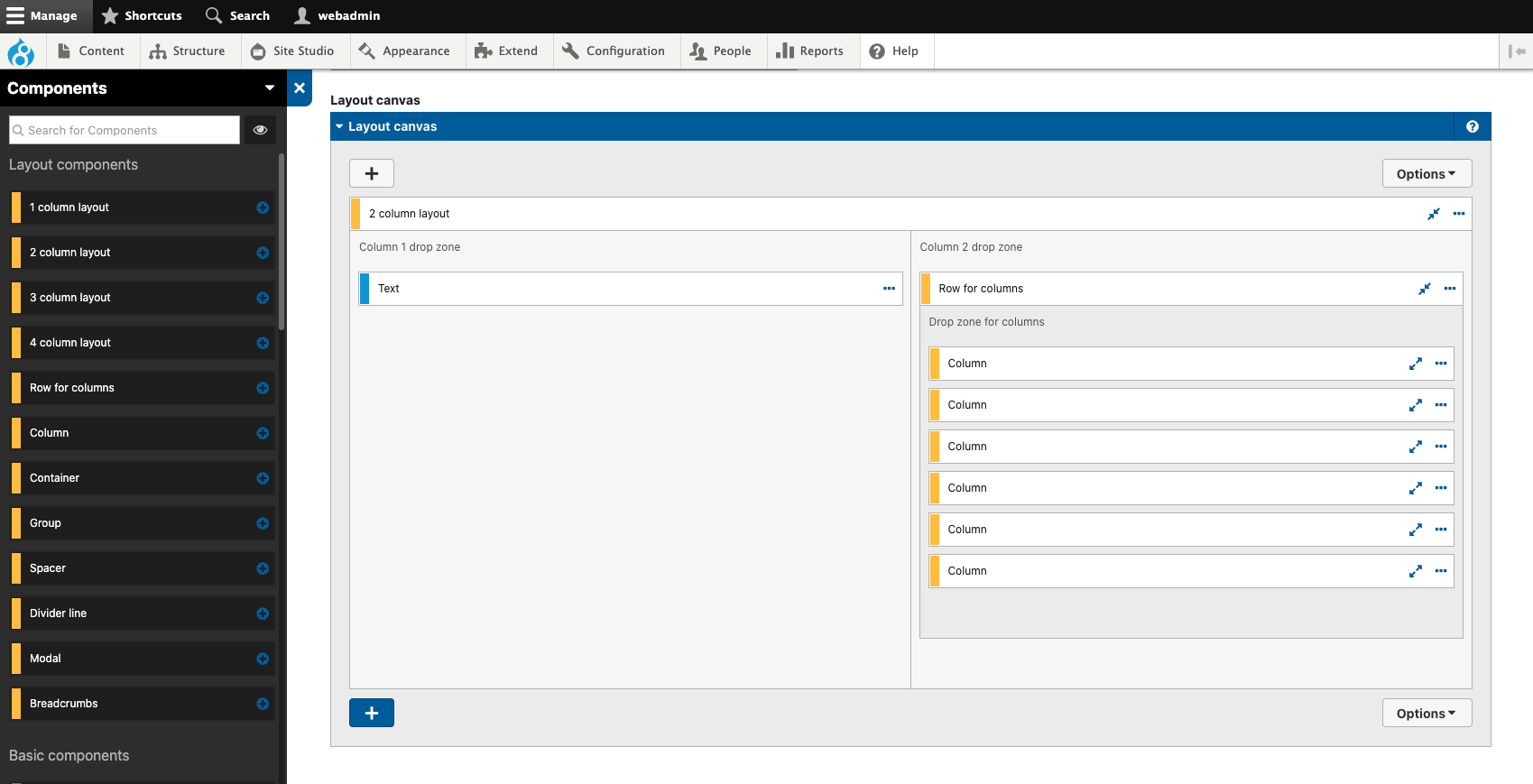
Task: Add the 4 column layout component
Action: [263, 343]
